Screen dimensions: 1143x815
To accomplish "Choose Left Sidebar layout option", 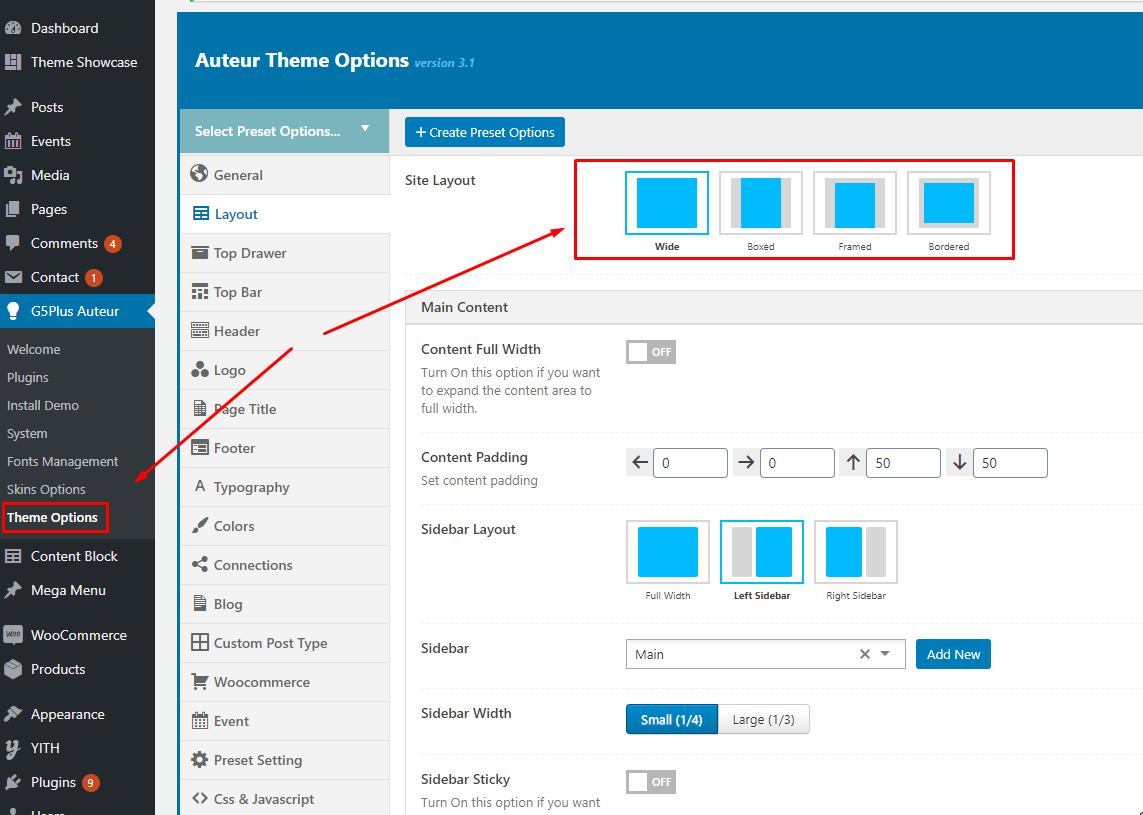I will [x=762, y=552].
